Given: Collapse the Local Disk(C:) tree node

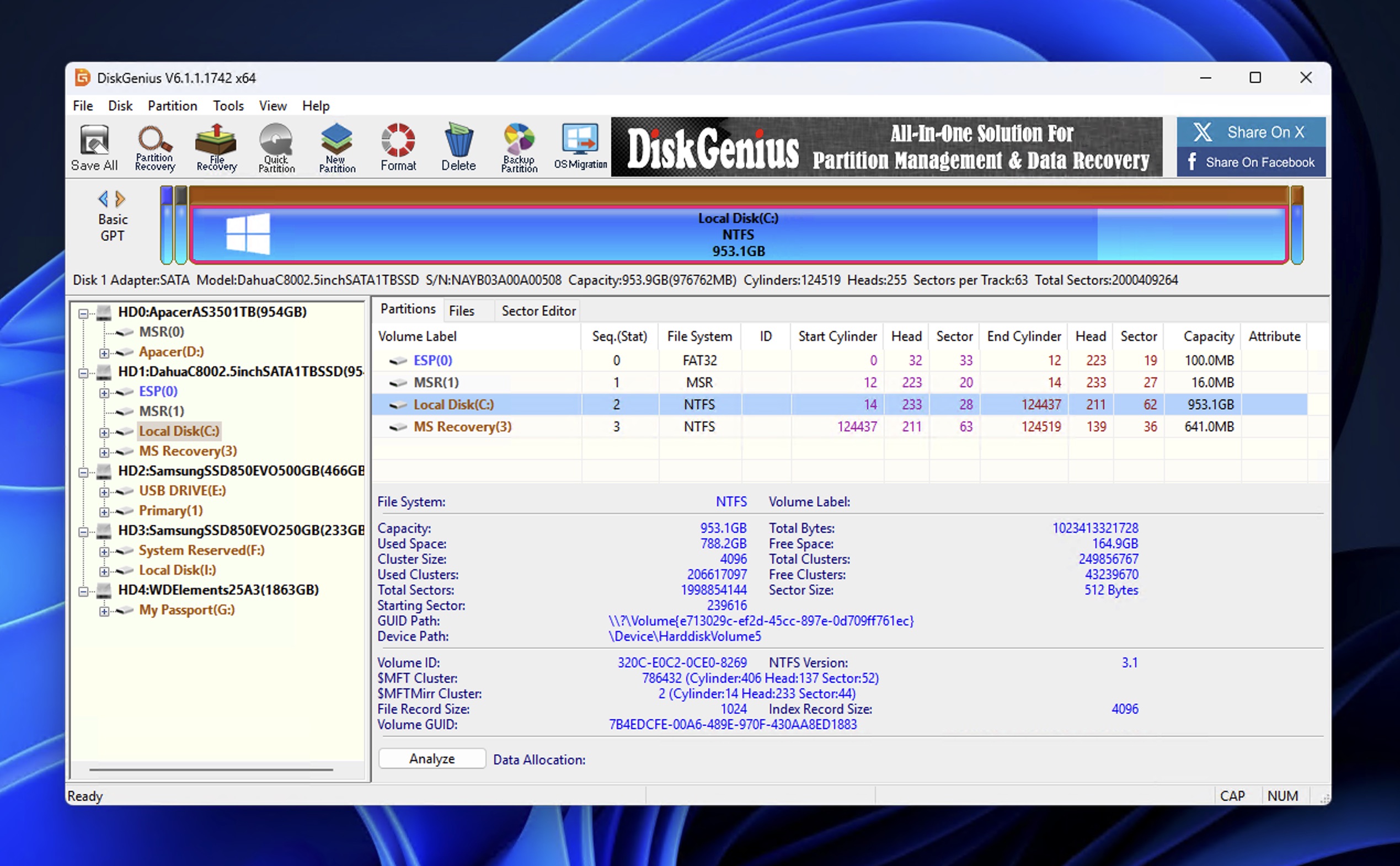Looking at the screenshot, I should tap(104, 431).
